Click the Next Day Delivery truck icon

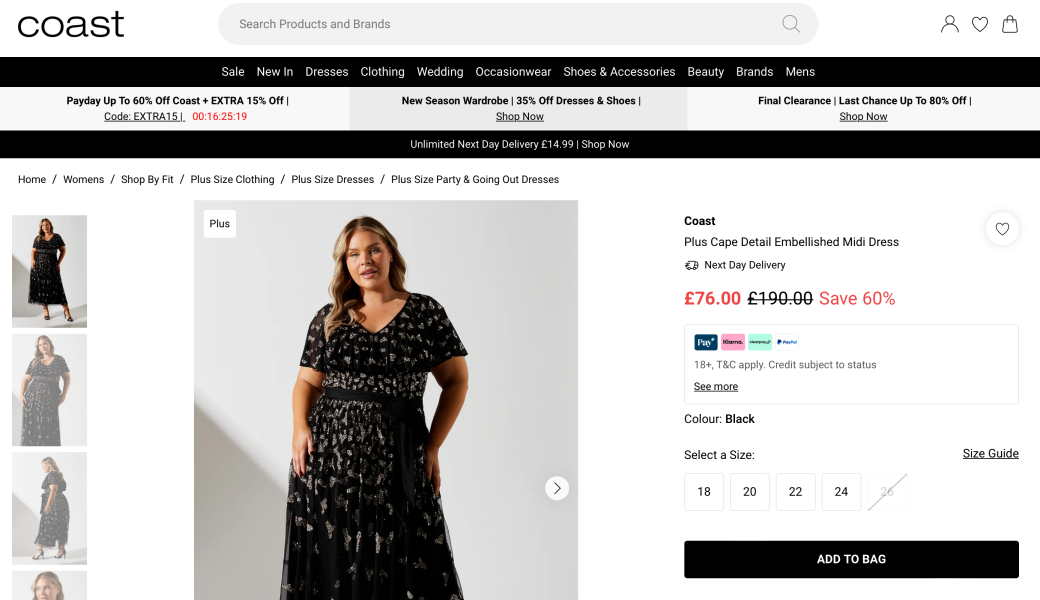[691, 265]
